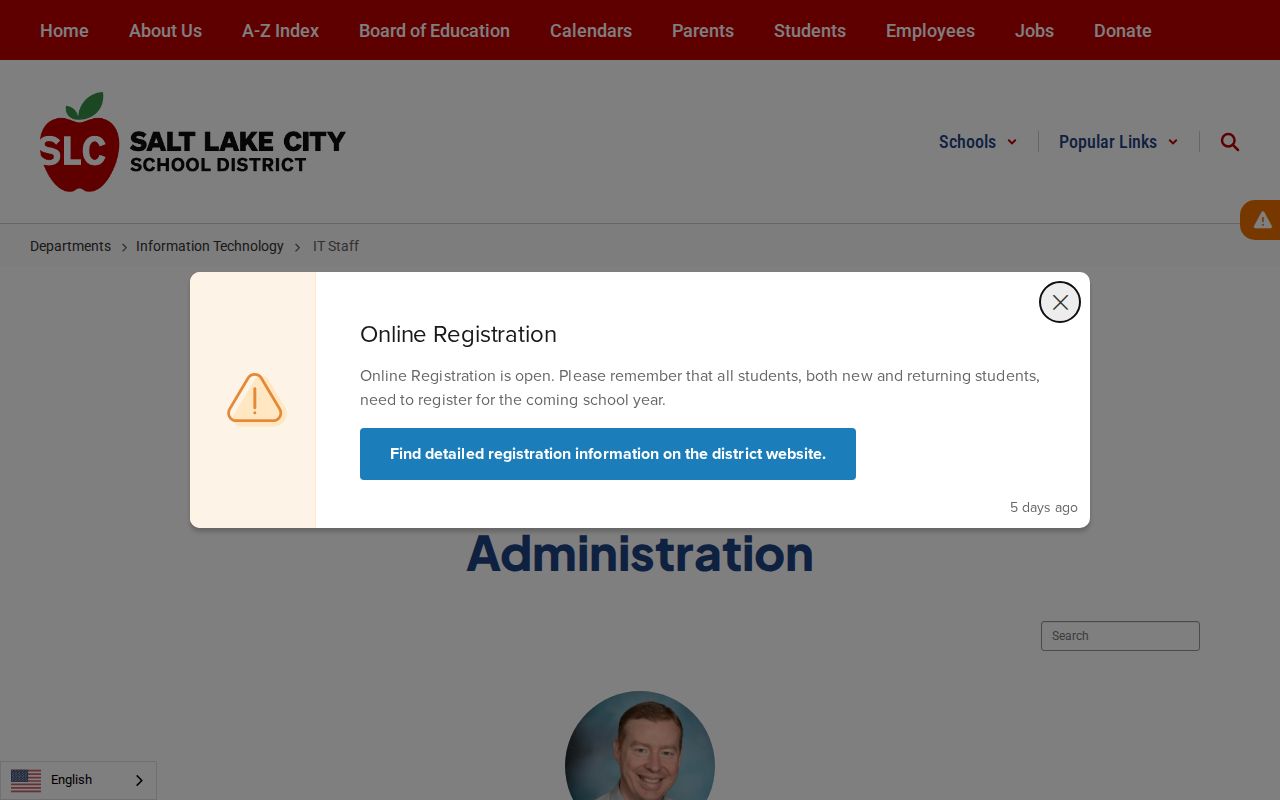Click the '5 days ago' timestamp
The image size is (1280, 800).
(1044, 507)
